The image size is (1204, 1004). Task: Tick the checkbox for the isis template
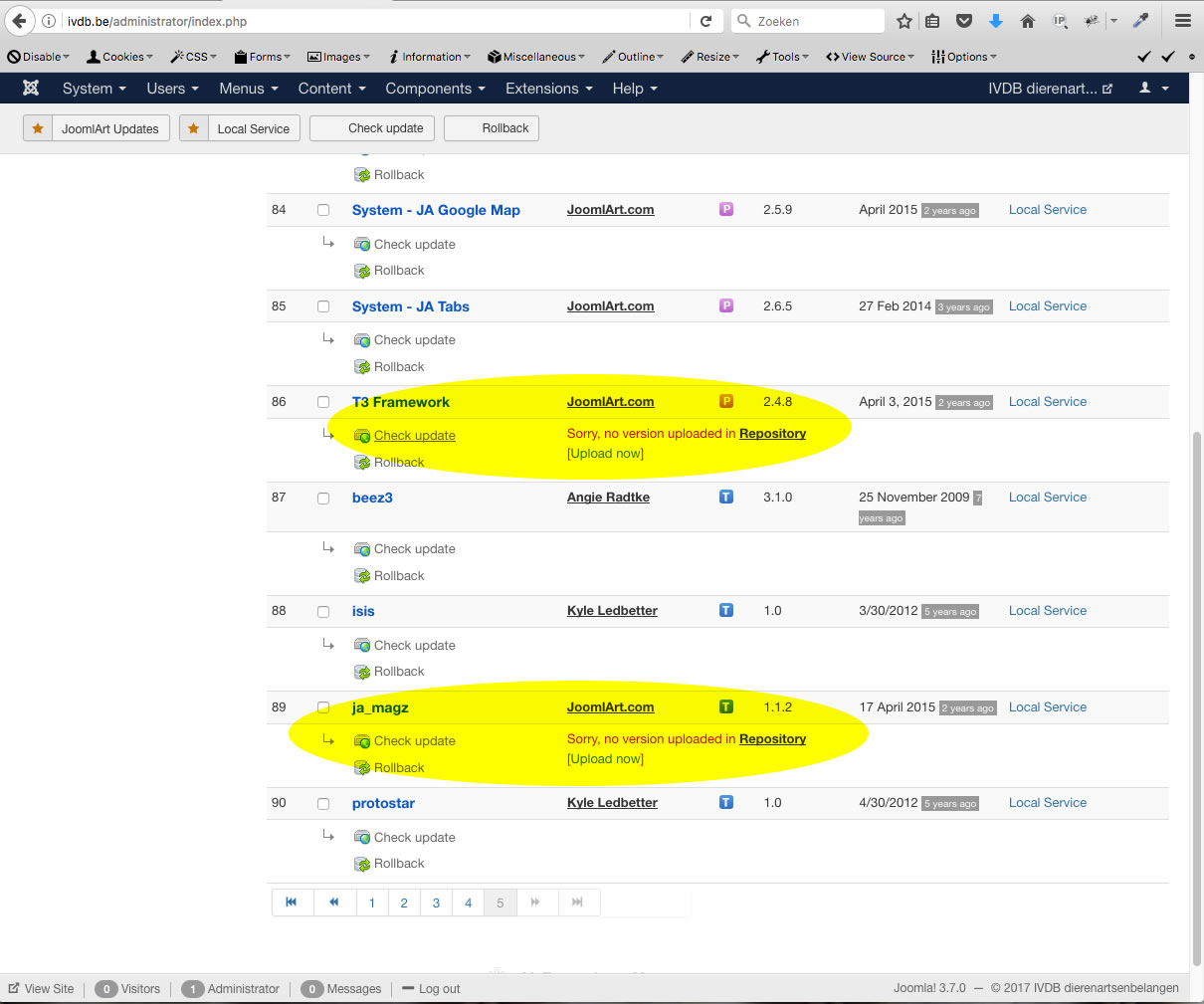[323, 611]
